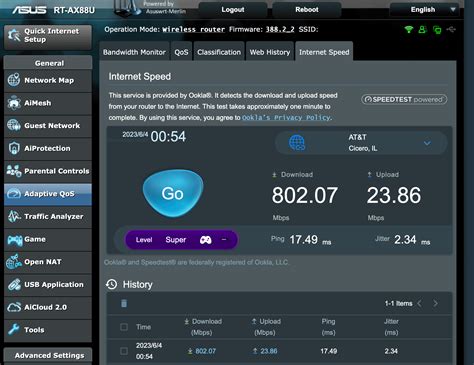Click firmware version 388.2_2 link

(x=280, y=29)
